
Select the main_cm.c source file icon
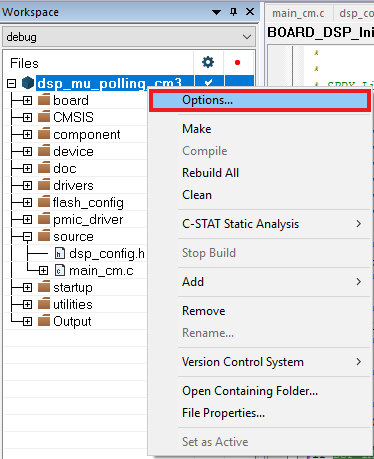point(59,271)
